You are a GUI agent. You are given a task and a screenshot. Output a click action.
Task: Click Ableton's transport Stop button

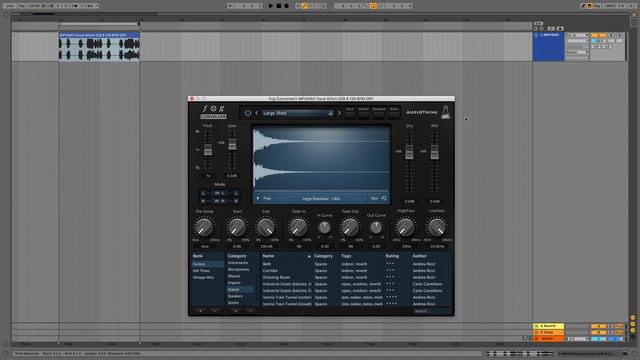(x=279, y=6)
